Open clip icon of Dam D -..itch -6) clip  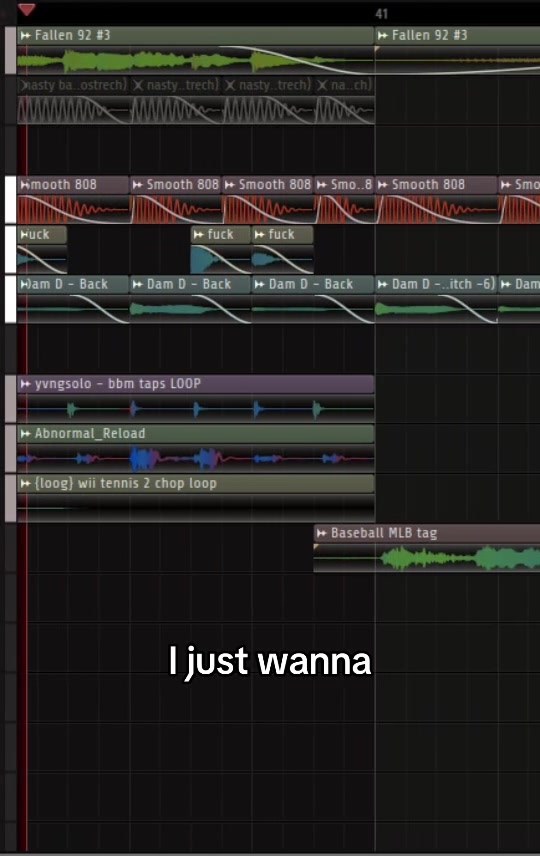point(383,284)
